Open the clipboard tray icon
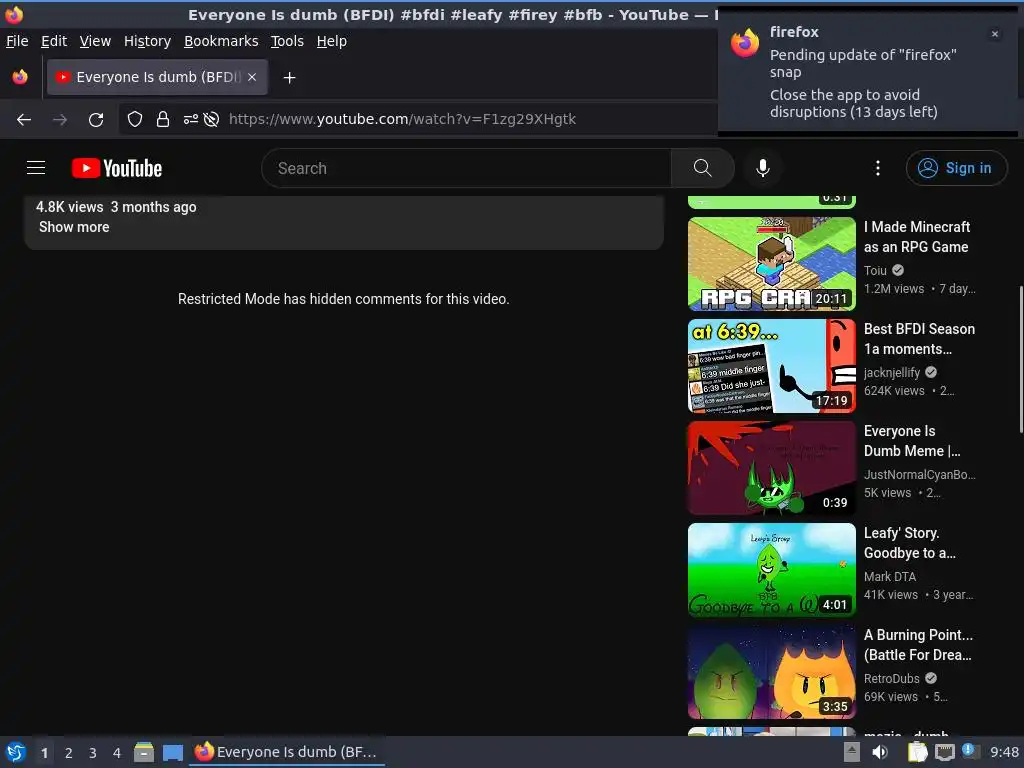 [918, 752]
